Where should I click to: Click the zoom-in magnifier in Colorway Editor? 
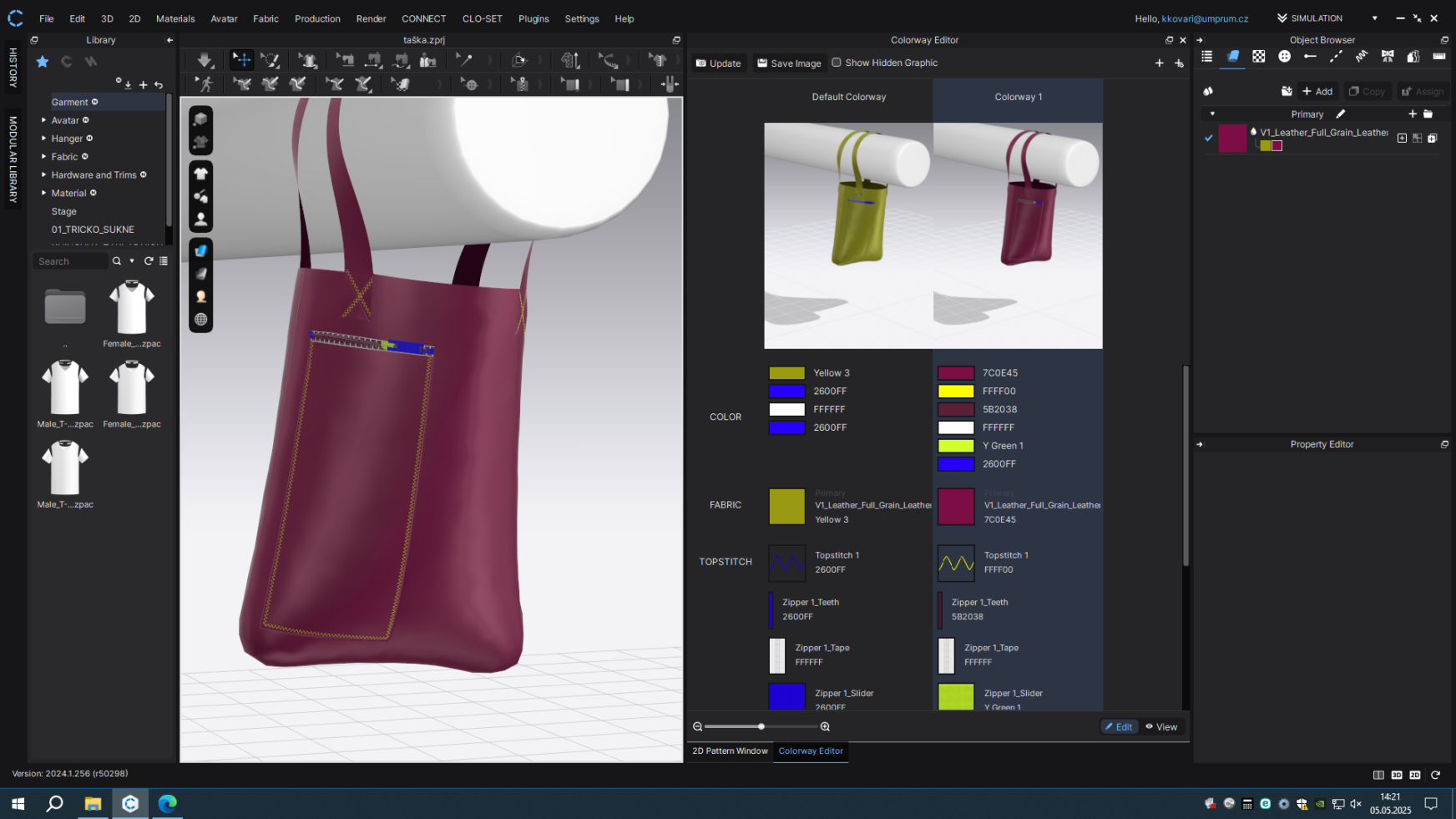click(825, 727)
